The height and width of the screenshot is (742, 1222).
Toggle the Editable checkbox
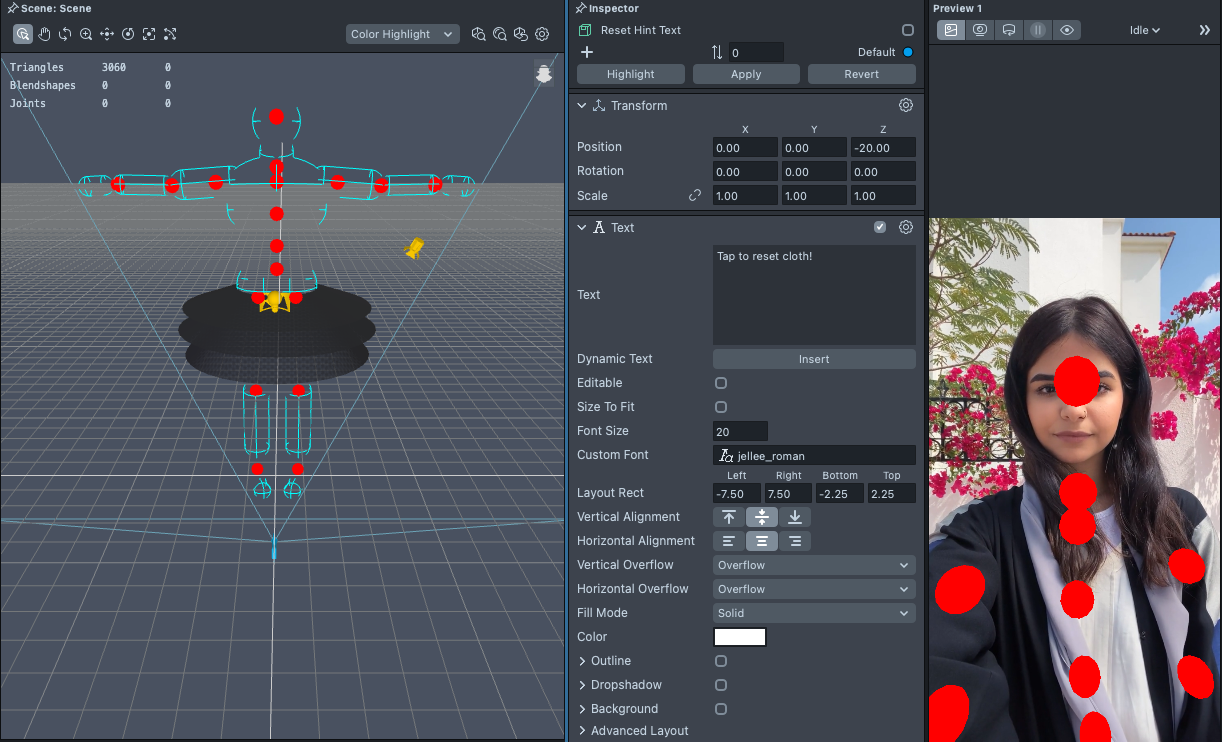click(721, 383)
